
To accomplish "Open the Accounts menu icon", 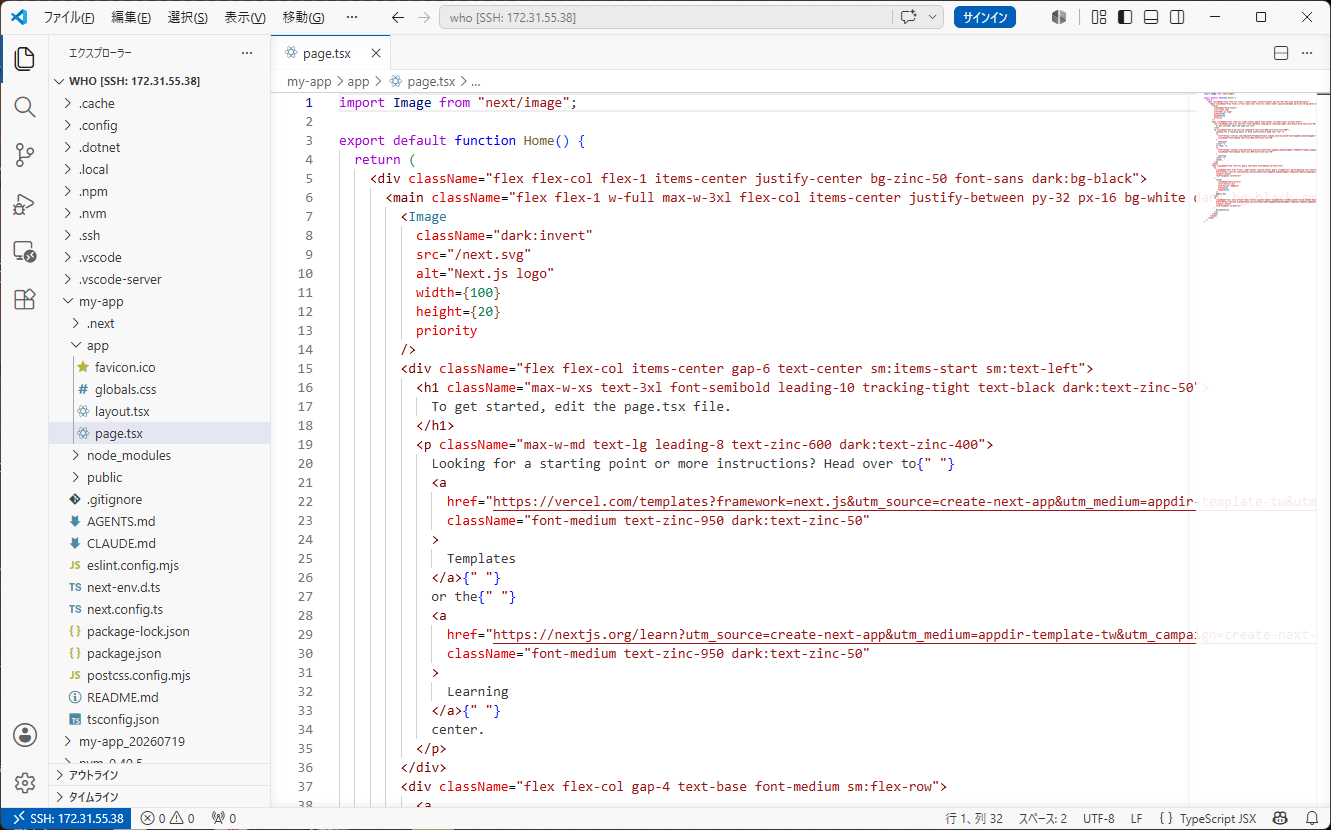I will tap(24, 735).
